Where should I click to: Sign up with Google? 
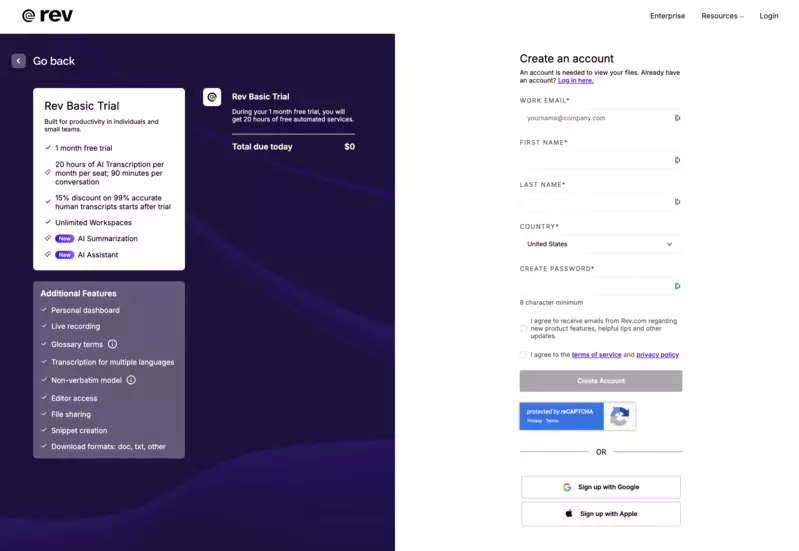pos(601,487)
